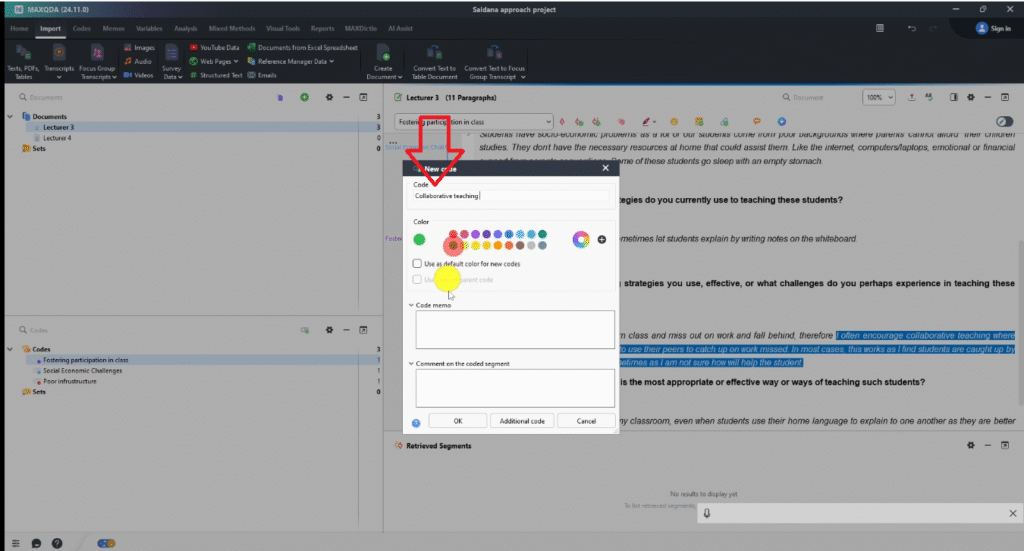
Task: Switch to the Visual Tools tab
Action: [286, 28]
